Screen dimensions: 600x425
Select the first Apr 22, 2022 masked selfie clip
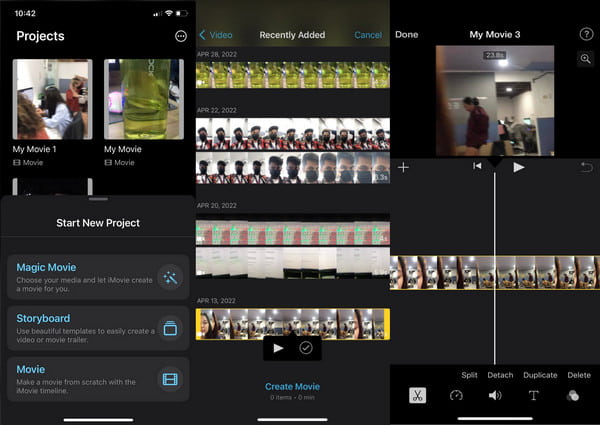pos(293,134)
